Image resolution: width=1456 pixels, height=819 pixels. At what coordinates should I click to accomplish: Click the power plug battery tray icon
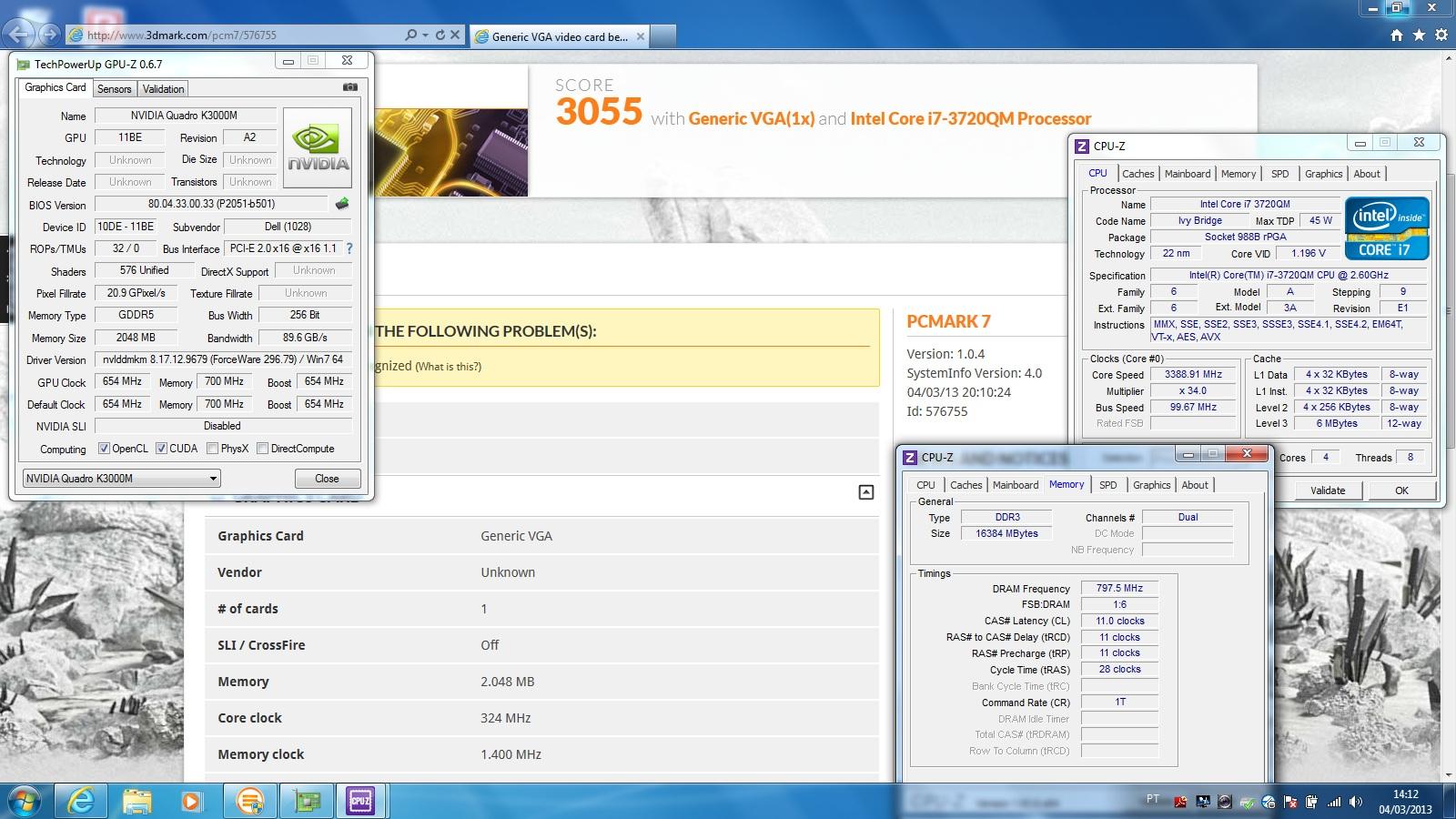pos(1311,802)
